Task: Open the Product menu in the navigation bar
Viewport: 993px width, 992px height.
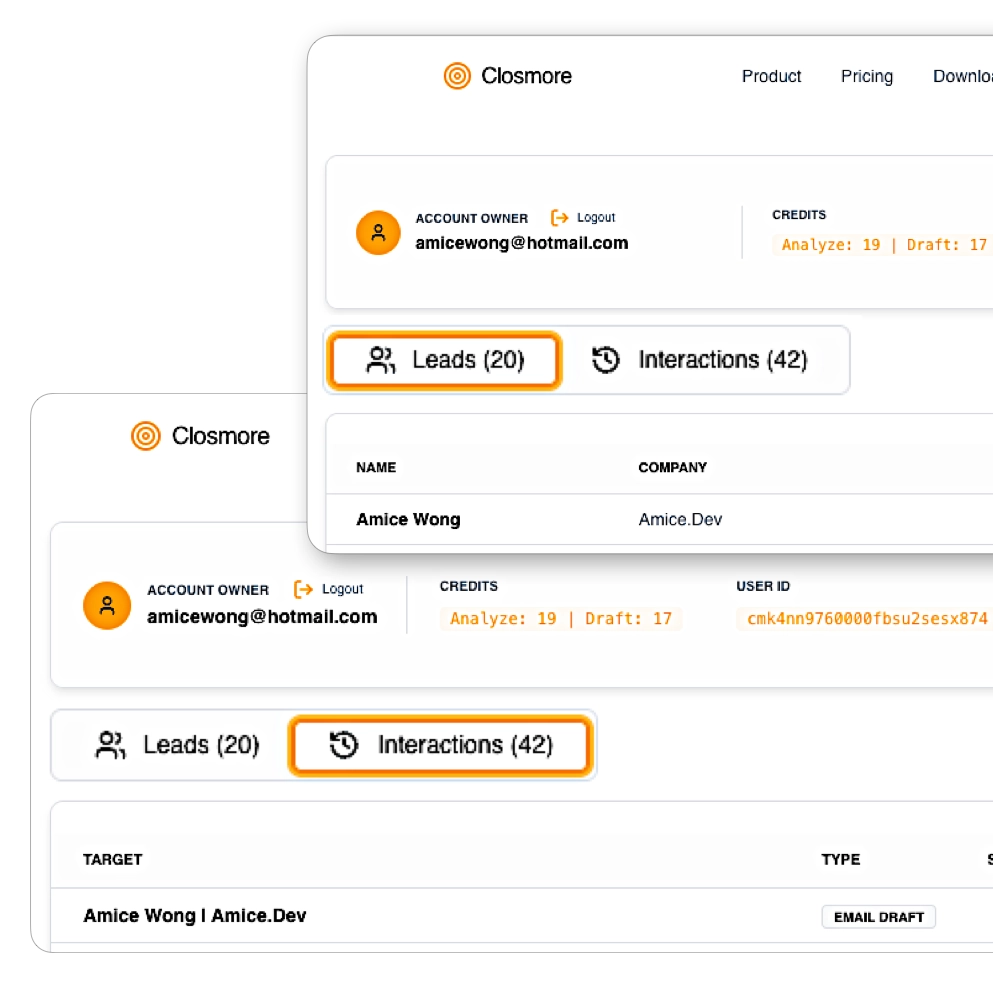Action: (771, 76)
